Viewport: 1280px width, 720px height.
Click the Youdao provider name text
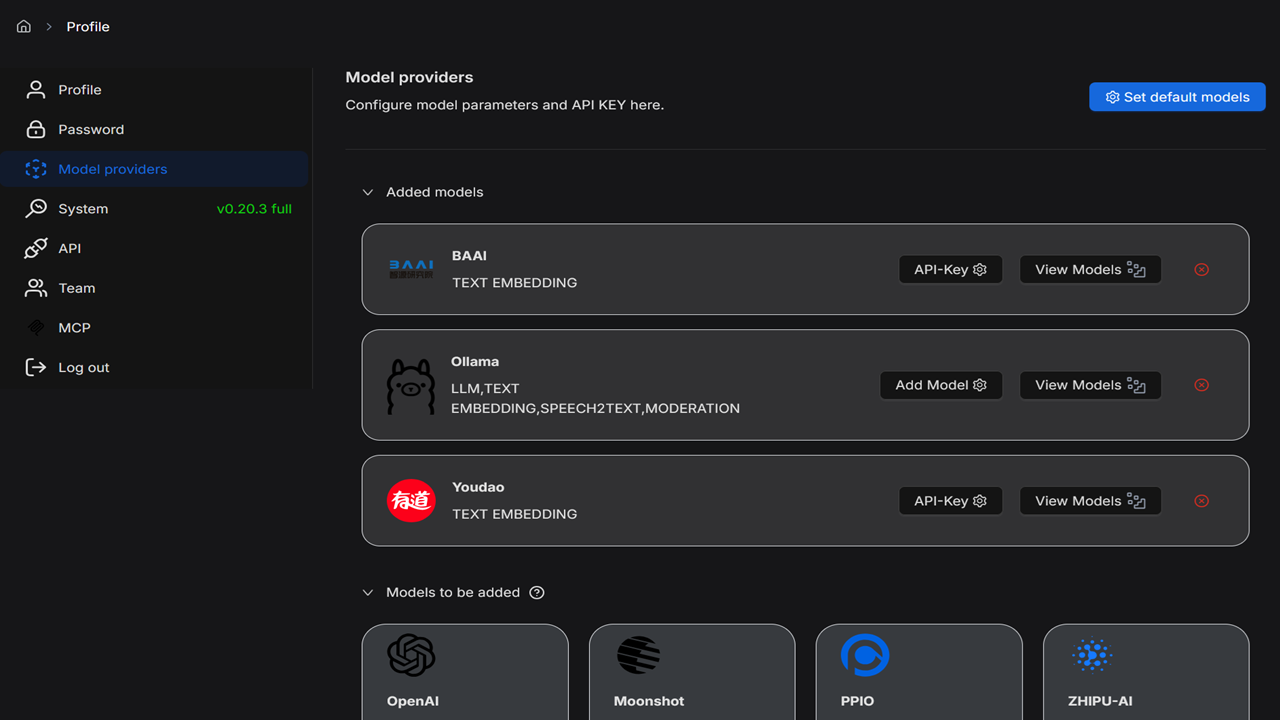[x=478, y=488]
